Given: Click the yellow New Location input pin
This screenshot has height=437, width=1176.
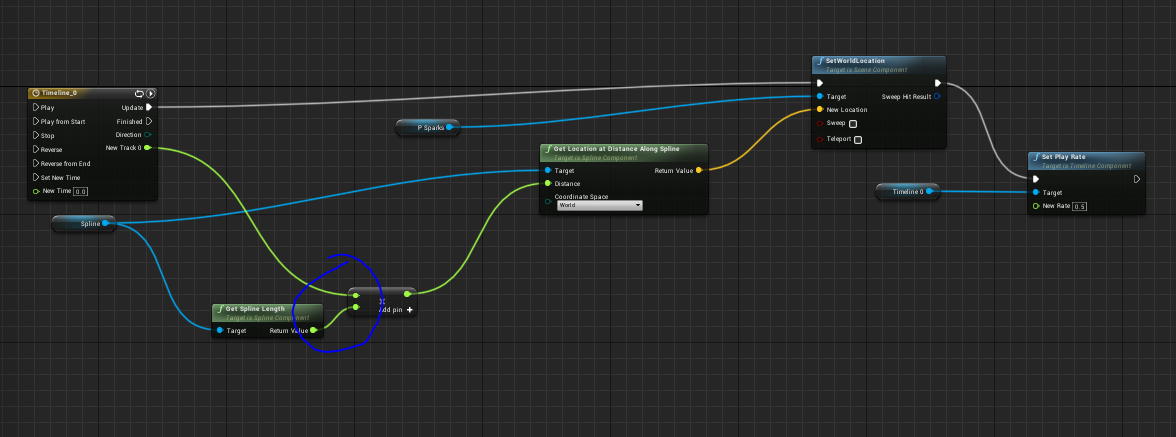Looking at the screenshot, I should pos(820,110).
